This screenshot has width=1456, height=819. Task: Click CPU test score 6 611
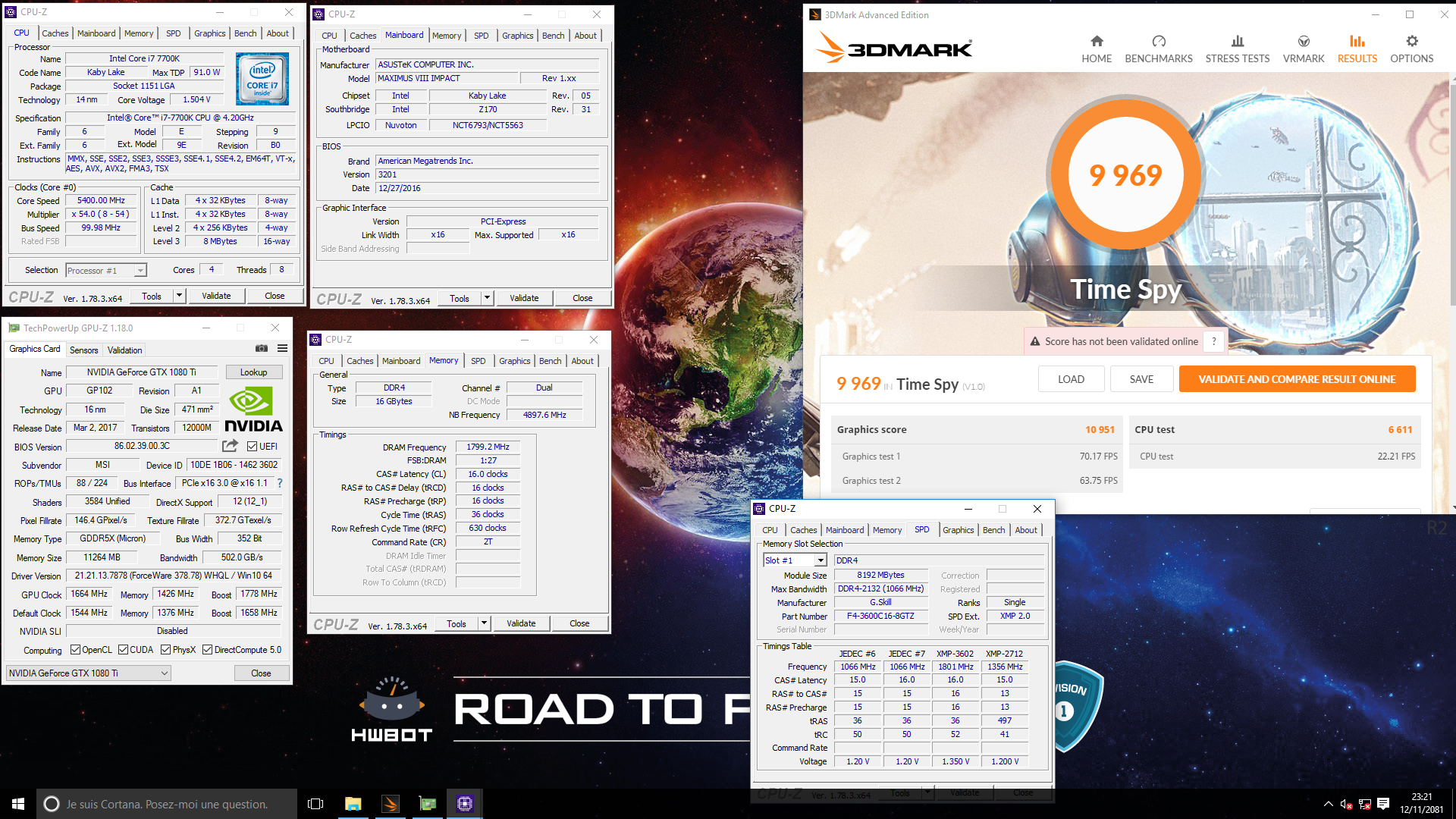[1400, 430]
